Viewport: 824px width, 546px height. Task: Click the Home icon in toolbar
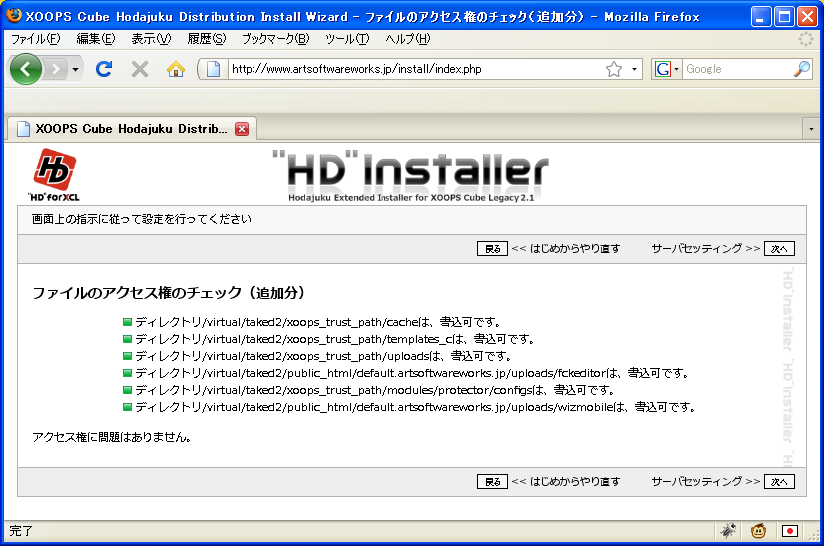(x=176, y=69)
